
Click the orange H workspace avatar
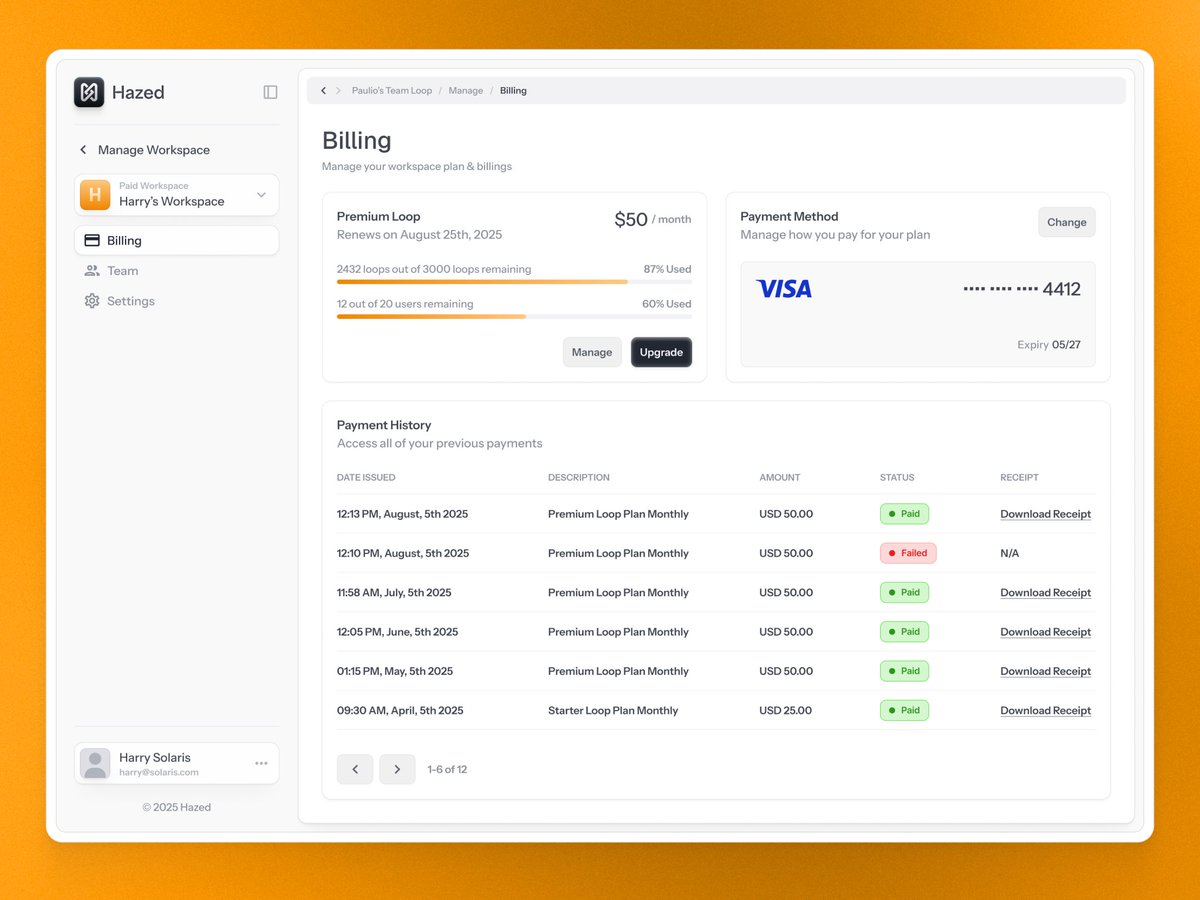point(95,195)
